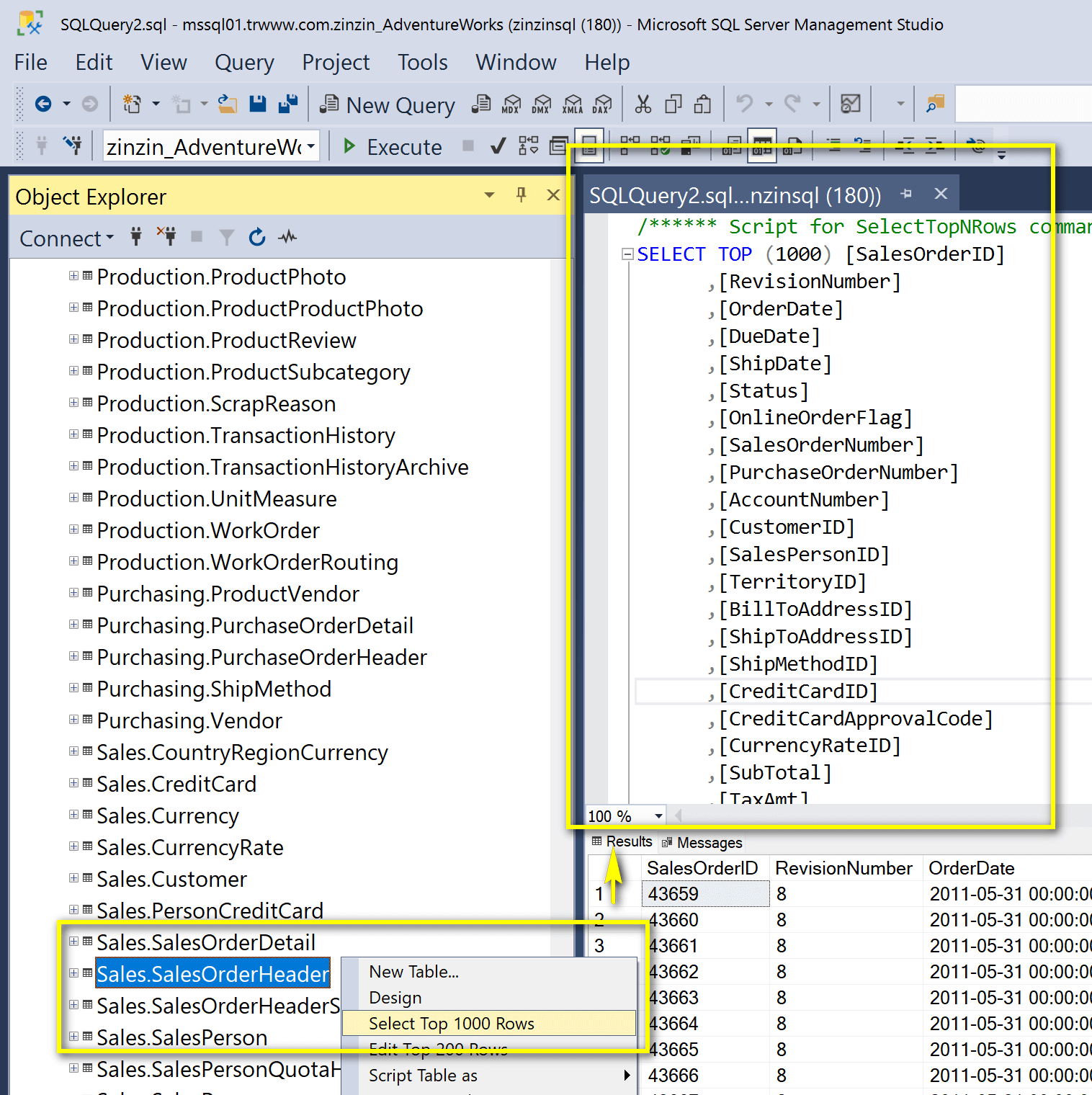This screenshot has height=1095, width=1092.
Task: Uncomment the selected lines
Action: point(863,146)
